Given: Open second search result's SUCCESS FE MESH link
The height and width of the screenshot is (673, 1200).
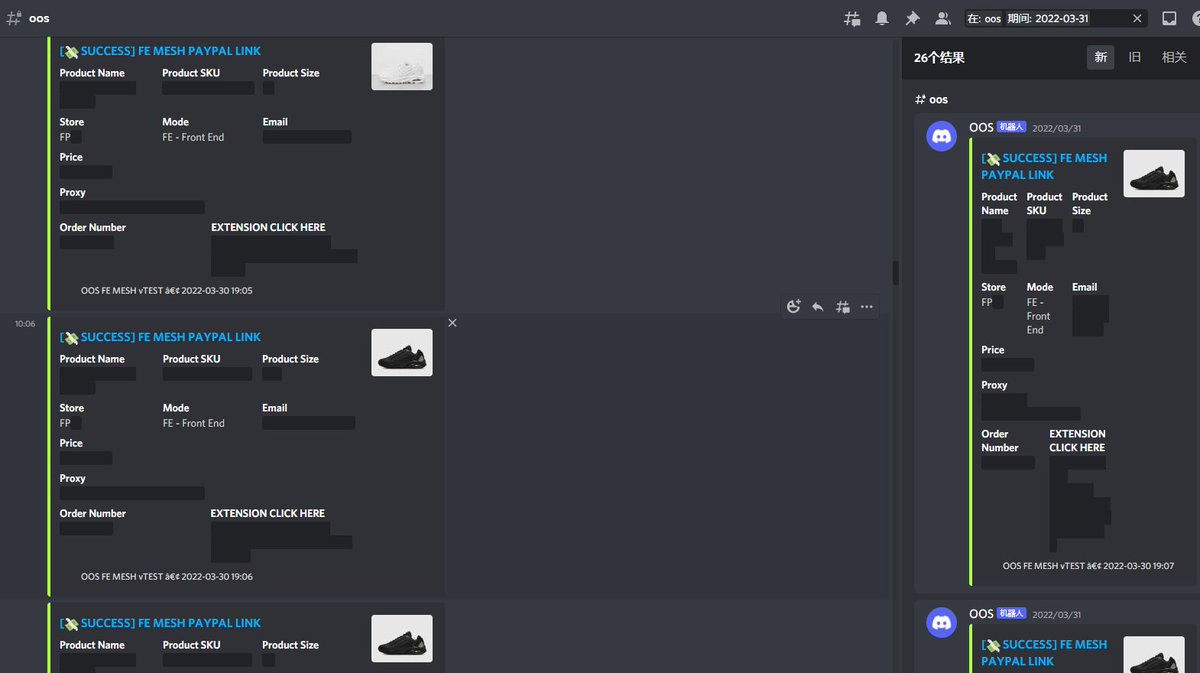Looking at the screenshot, I should (1044, 652).
